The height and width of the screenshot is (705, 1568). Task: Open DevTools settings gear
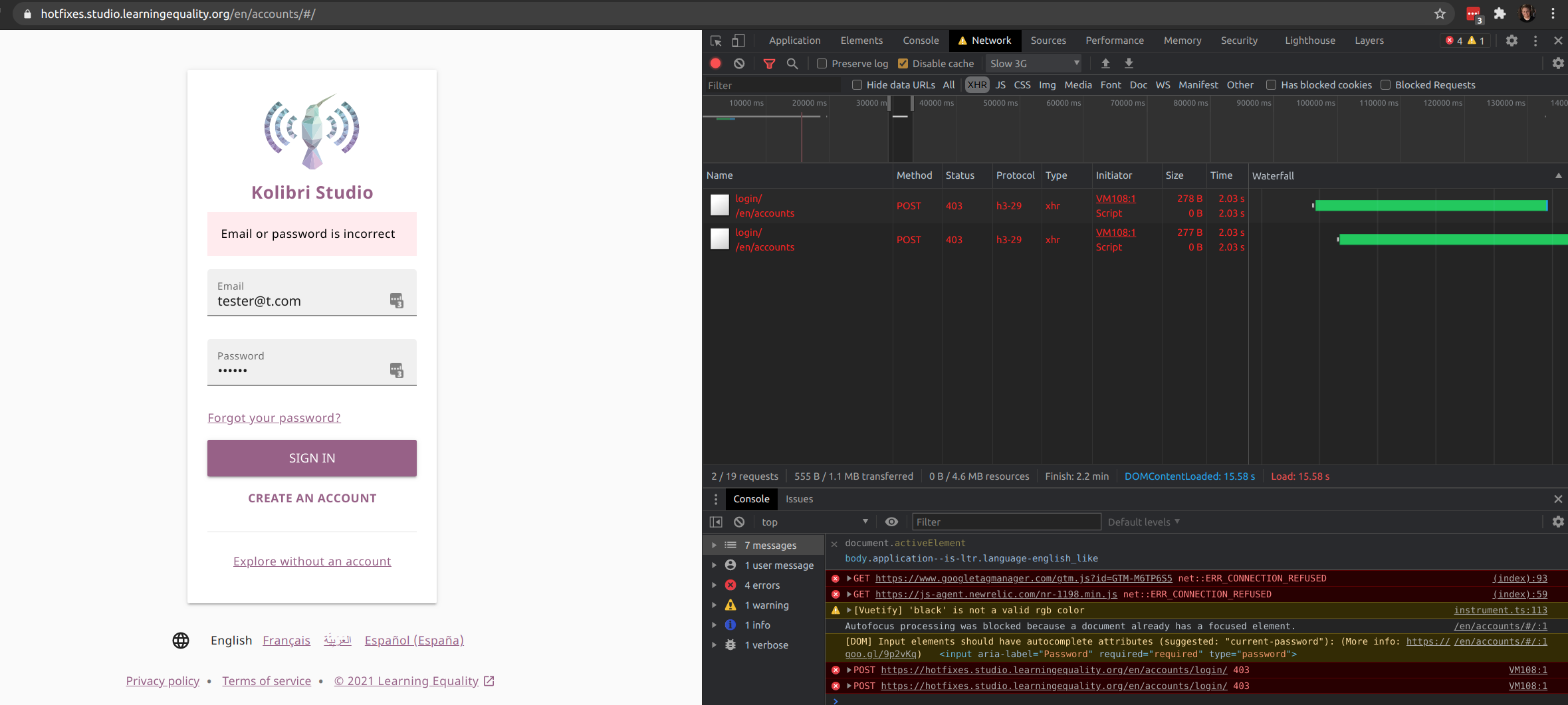pos(1512,41)
